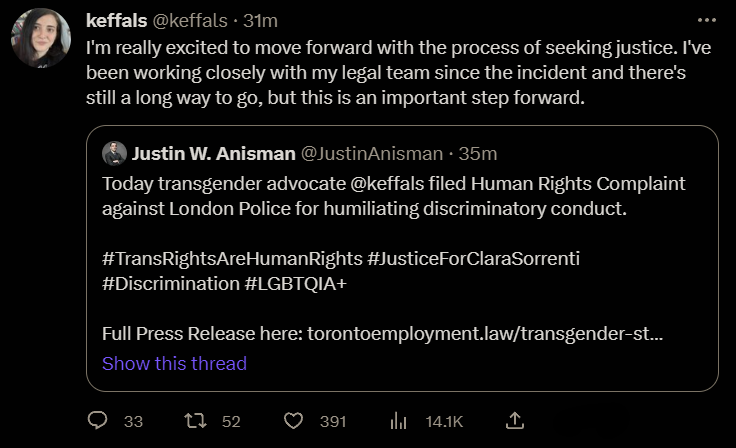This screenshot has height=448, width=736.
Task: Open the #JusticeForClaraSorrenti hashtag
Action: tap(474, 258)
